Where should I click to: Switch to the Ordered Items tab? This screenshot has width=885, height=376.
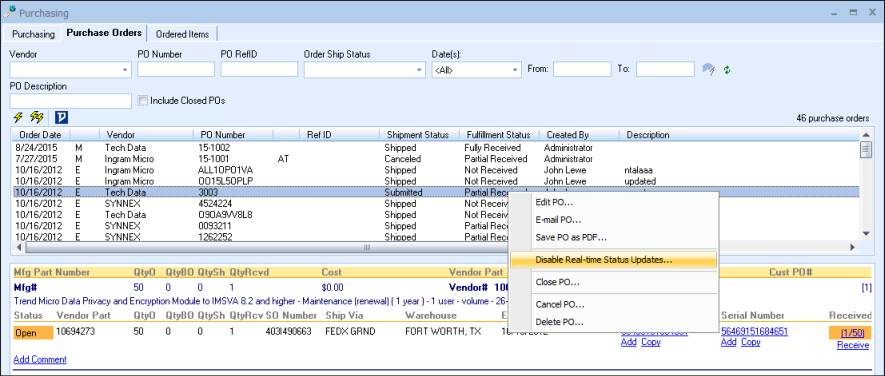tap(182, 34)
